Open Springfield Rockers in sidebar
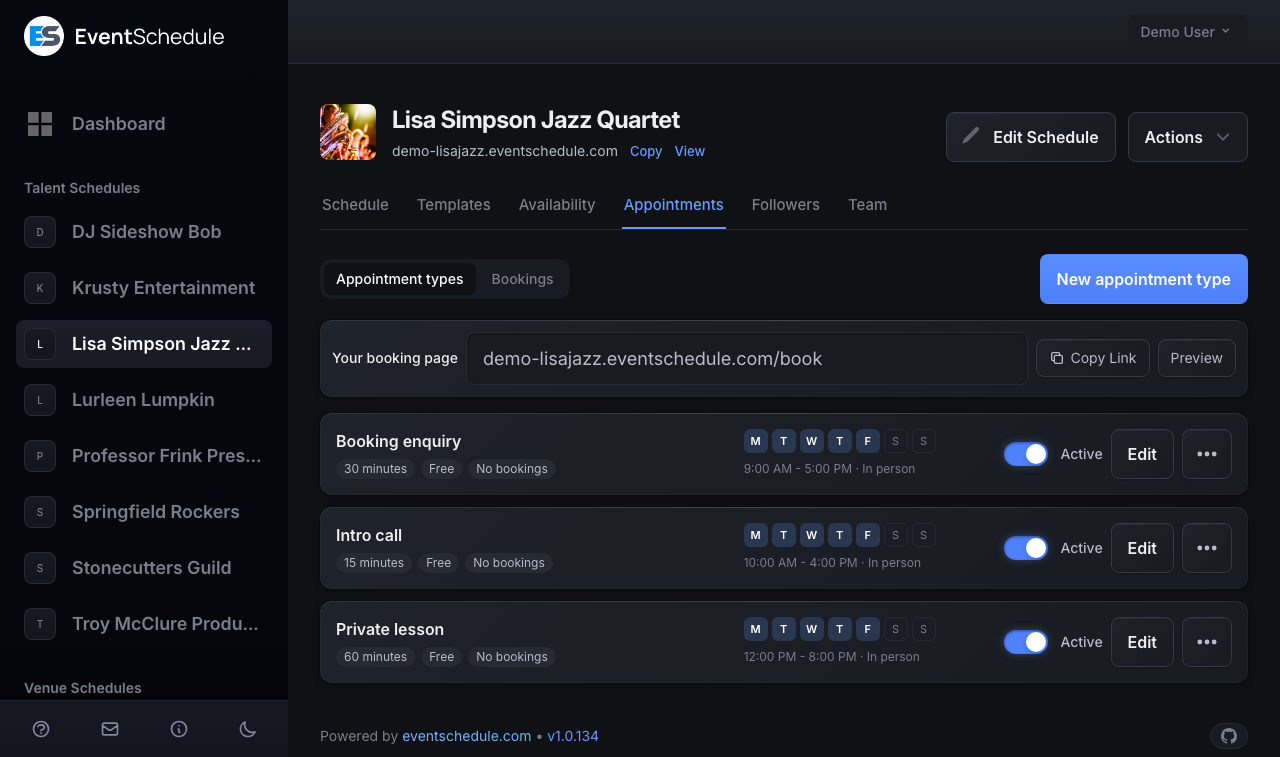This screenshot has height=757, width=1280. click(x=144, y=512)
